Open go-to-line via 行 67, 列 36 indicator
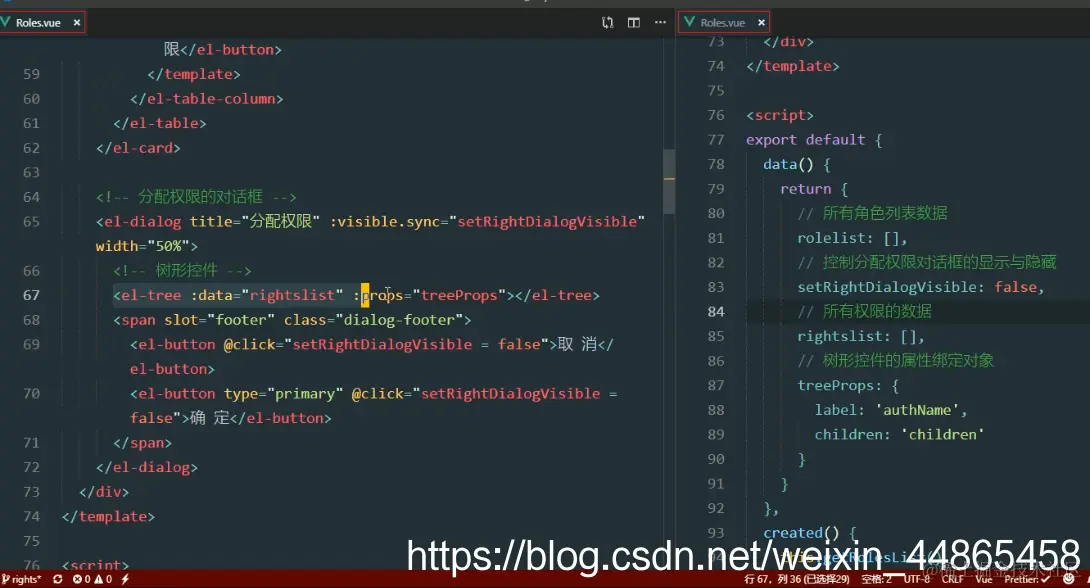The height and width of the screenshot is (588, 1090). pos(797,579)
